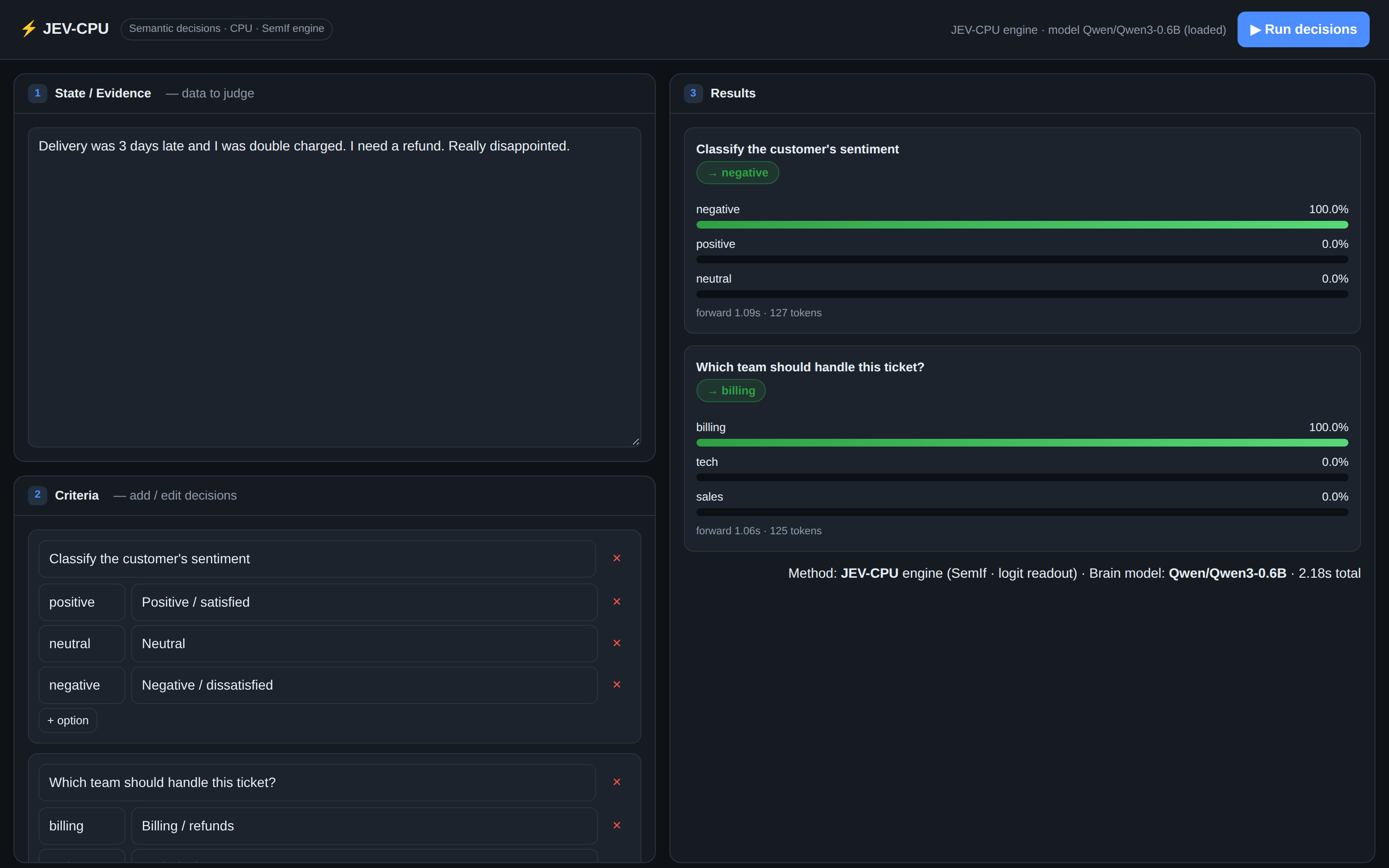Viewport: 1389px width, 868px height.
Task: Click the Run decisions button
Action: 1303,29
